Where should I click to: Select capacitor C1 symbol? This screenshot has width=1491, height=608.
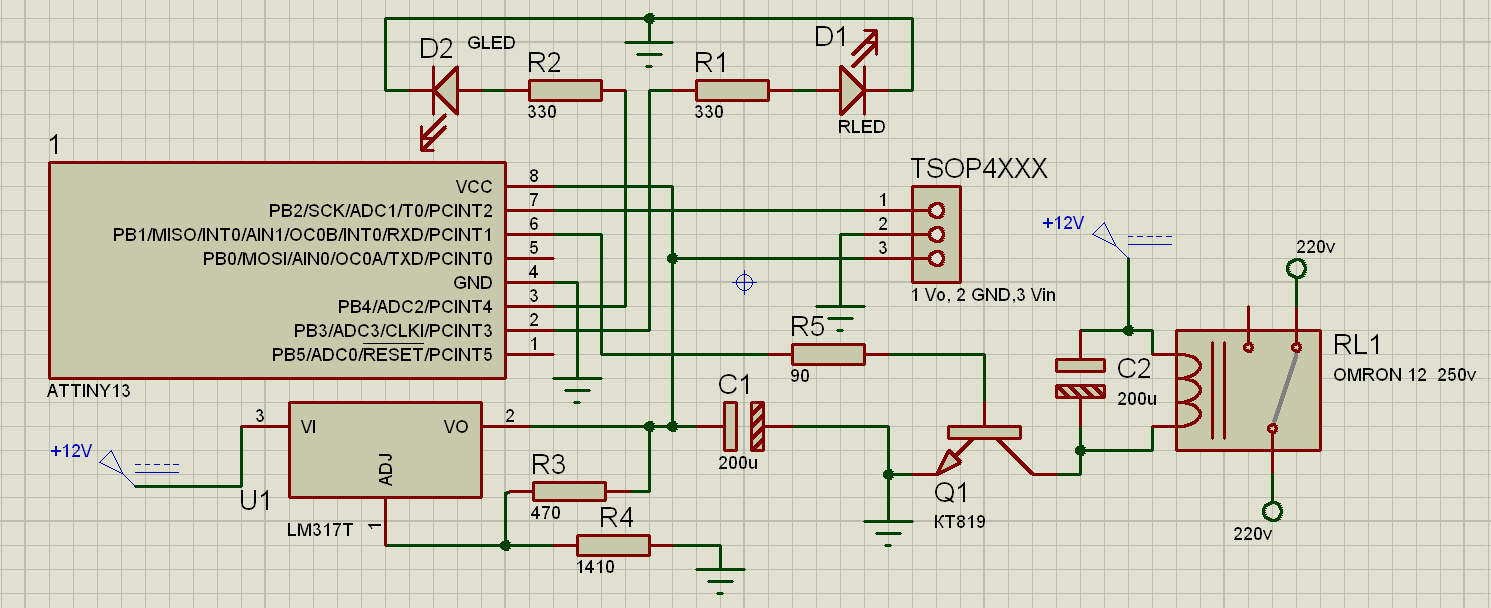744,426
